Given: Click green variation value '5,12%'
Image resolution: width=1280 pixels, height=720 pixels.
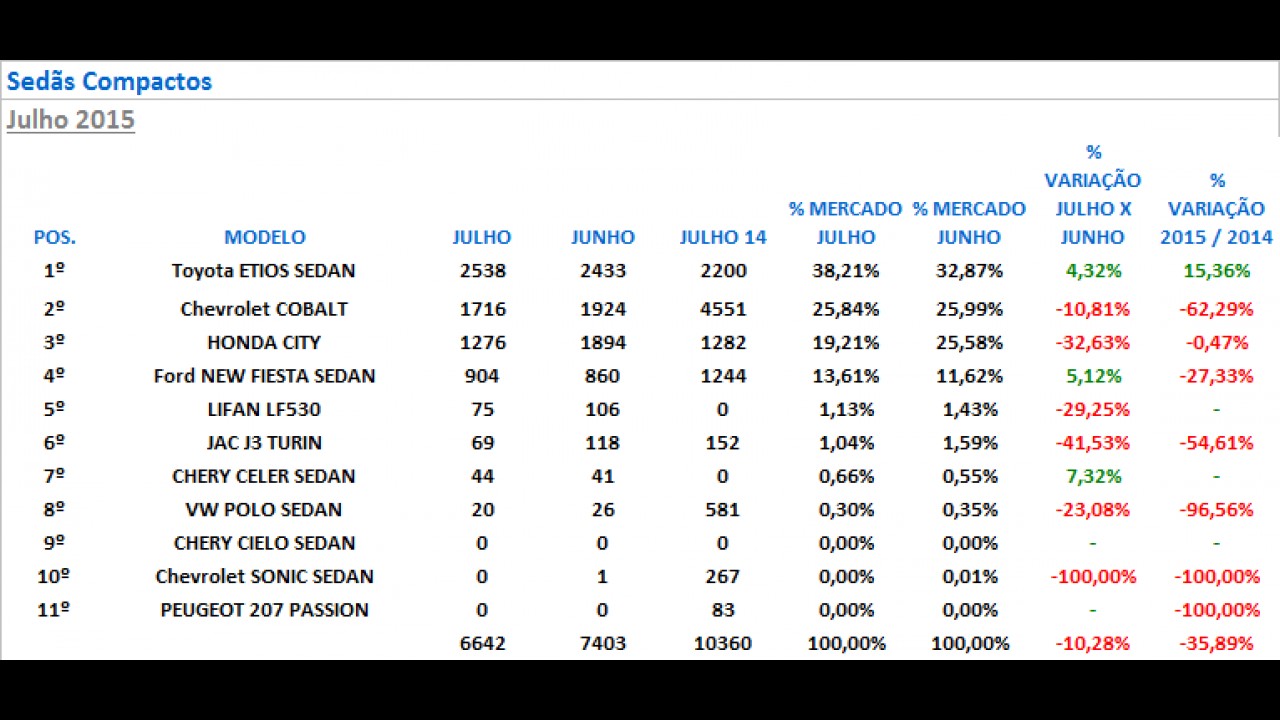Looking at the screenshot, I should [1093, 376].
